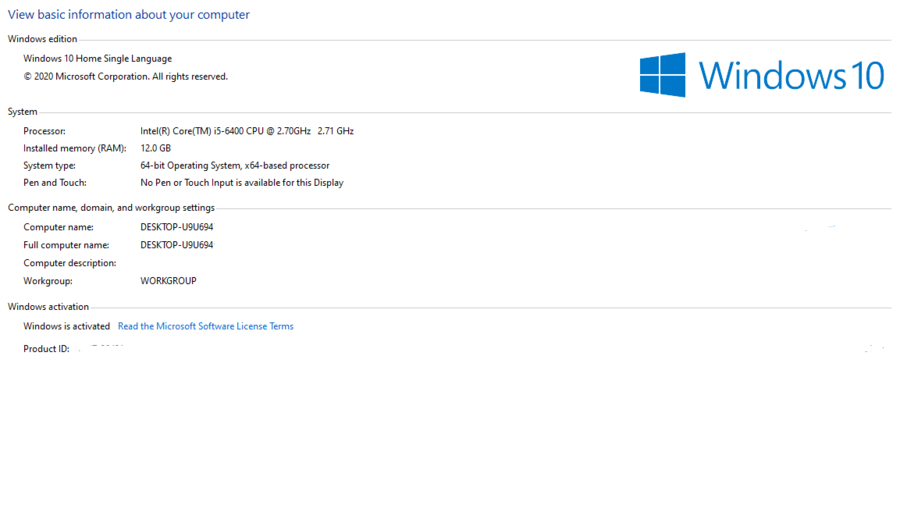Click the 'Installed memory (RAM):' label
Image resolution: width=900 pixels, height=516 pixels.
[x=75, y=148]
